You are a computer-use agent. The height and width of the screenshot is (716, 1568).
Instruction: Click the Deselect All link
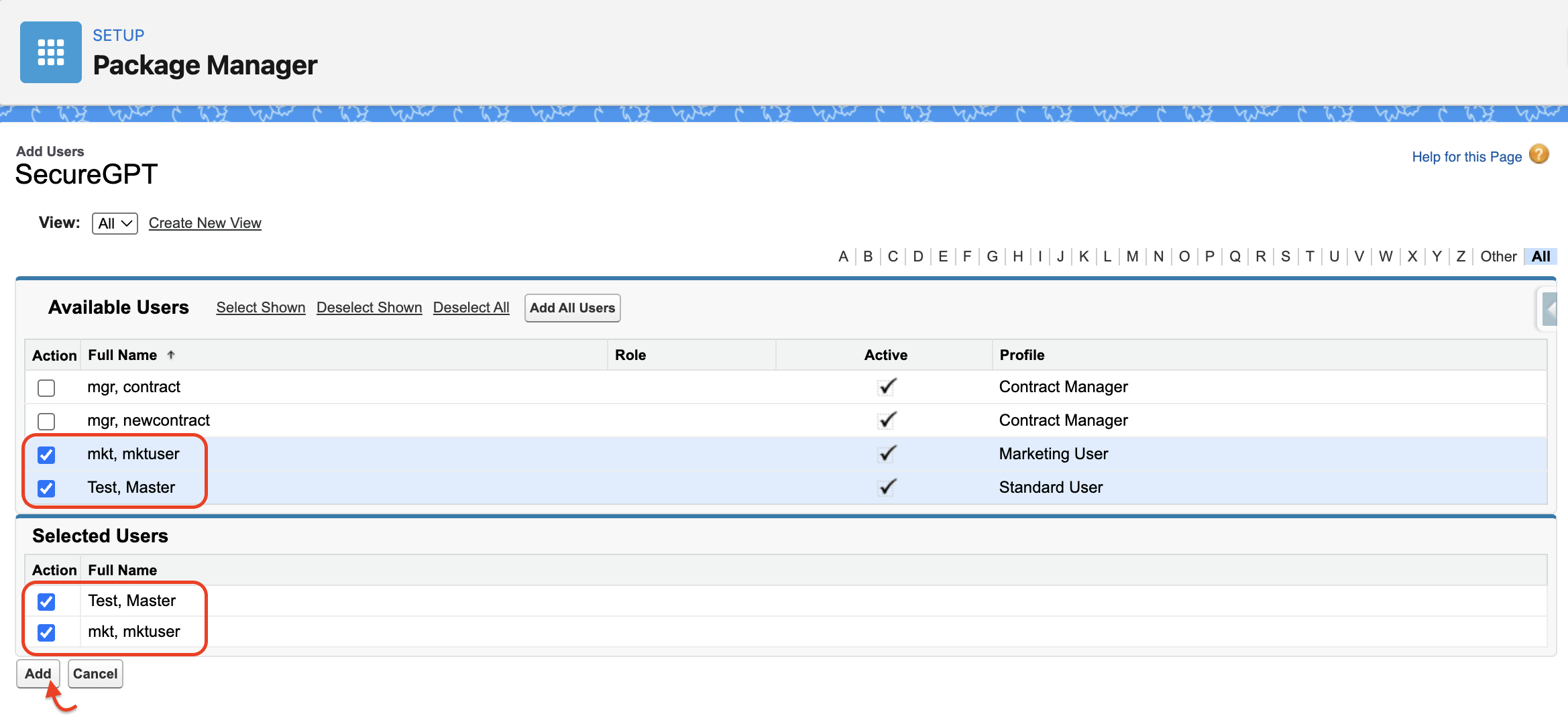(x=471, y=308)
